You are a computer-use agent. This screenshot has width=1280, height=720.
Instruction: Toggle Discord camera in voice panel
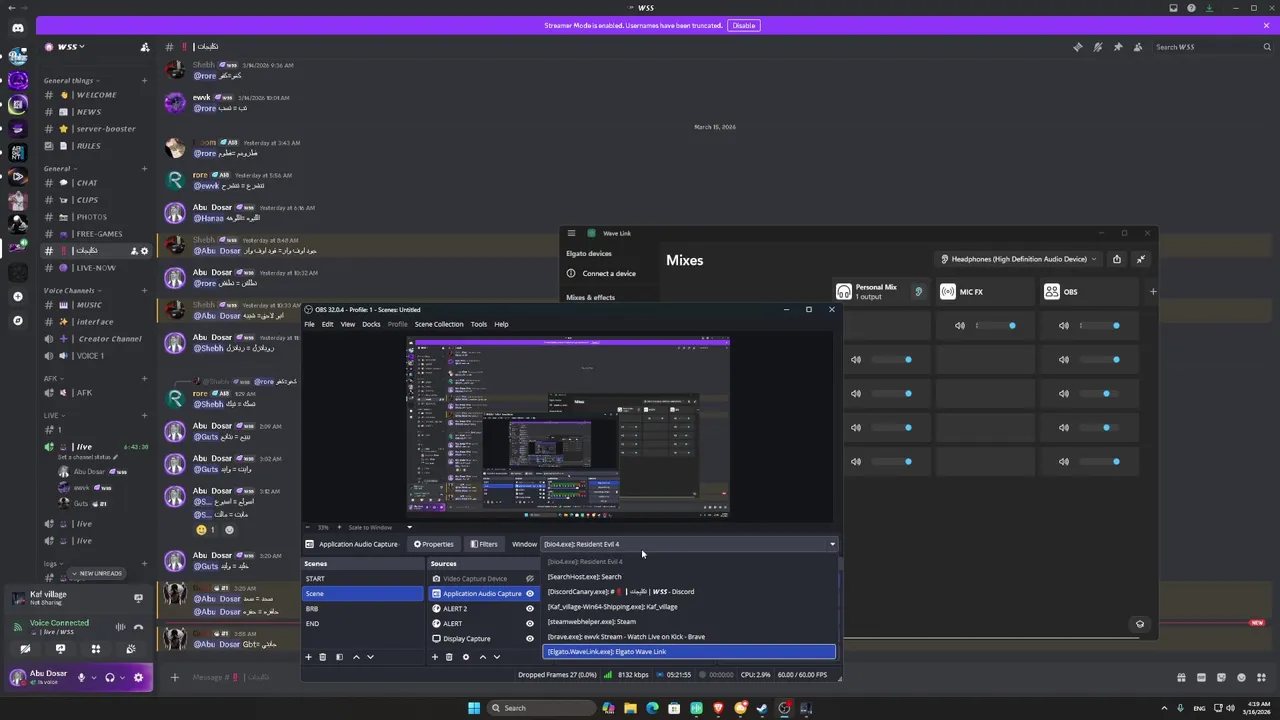25,649
